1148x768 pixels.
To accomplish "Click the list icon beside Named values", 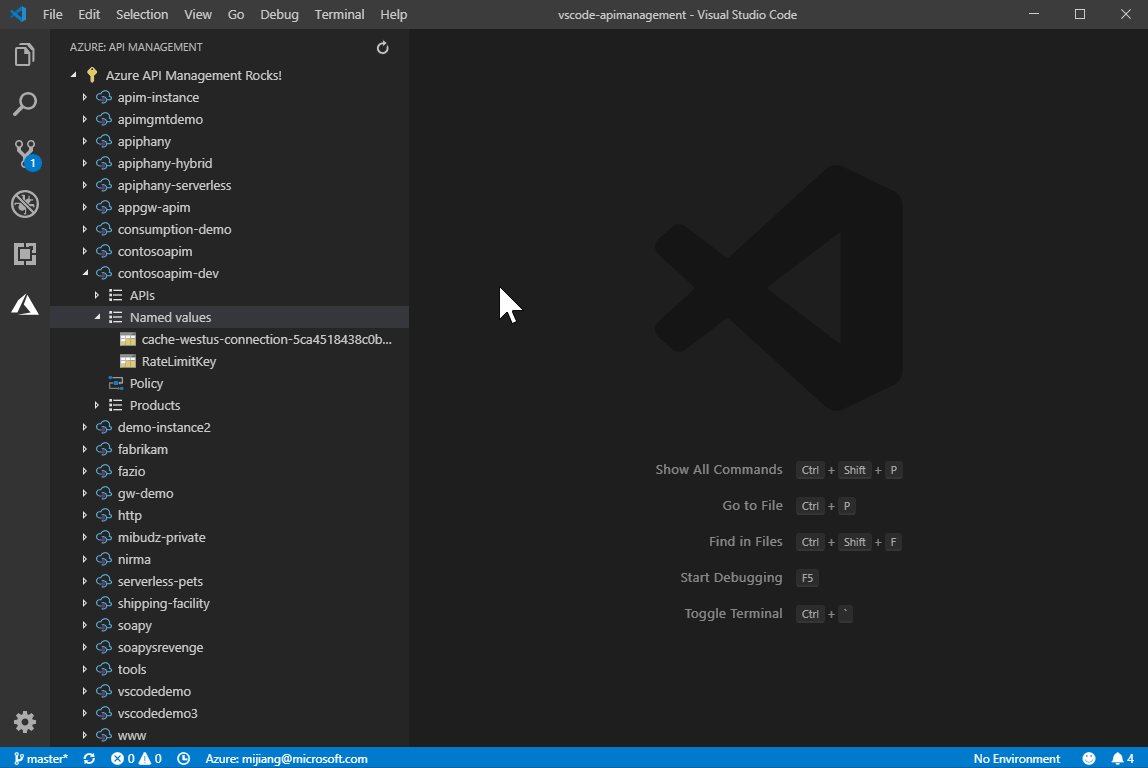I will pyautogui.click(x=116, y=317).
